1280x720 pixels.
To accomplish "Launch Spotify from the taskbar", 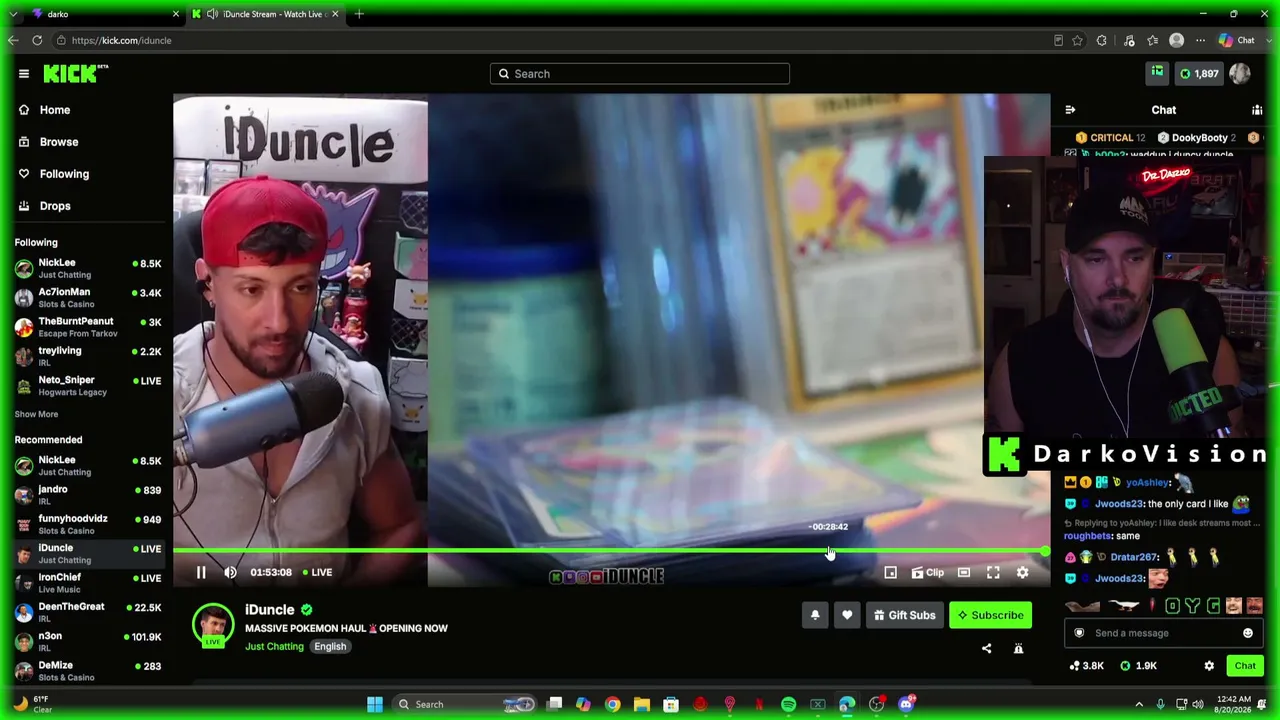I will (788, 704).
